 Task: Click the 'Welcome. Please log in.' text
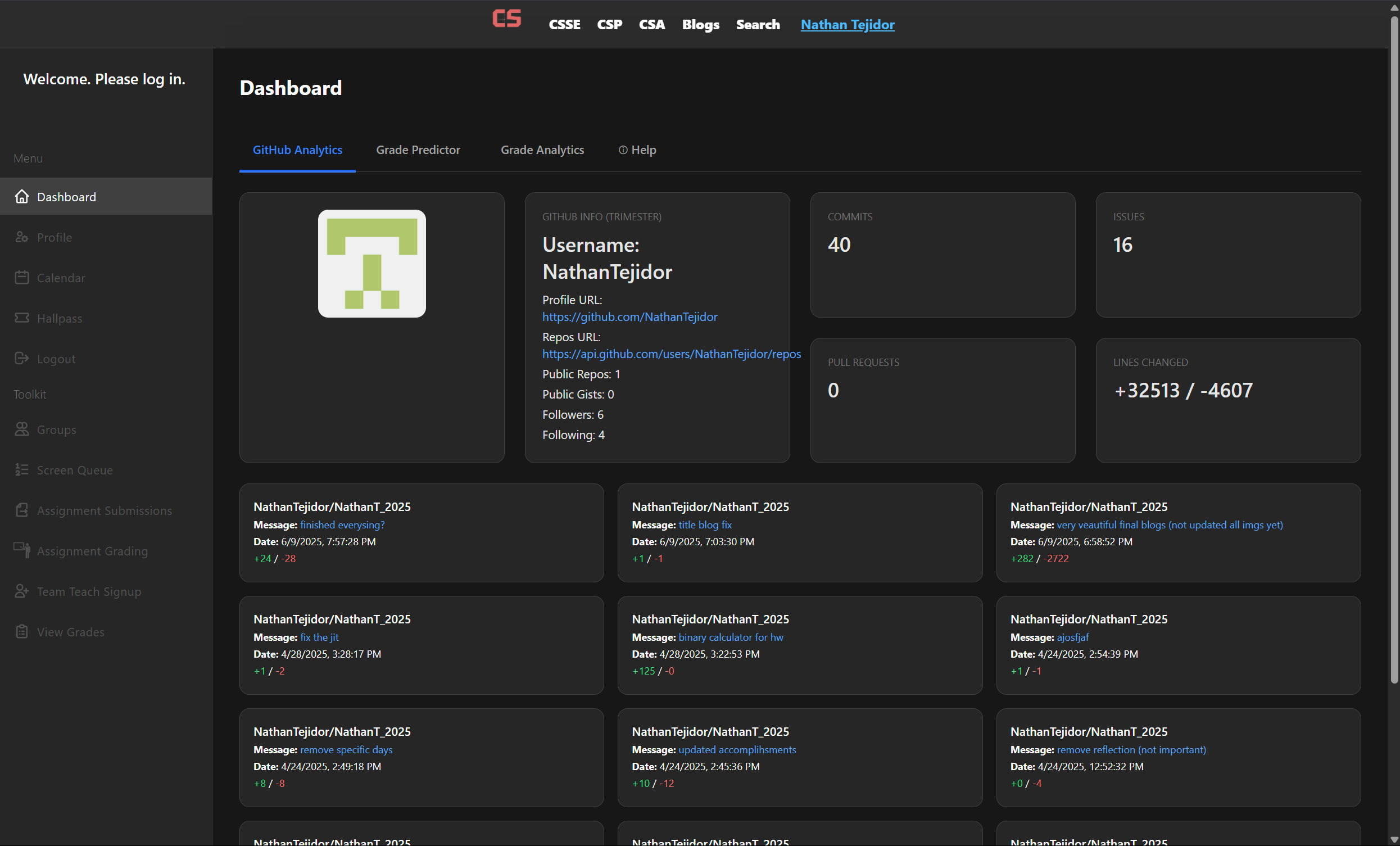click(105, 79)
